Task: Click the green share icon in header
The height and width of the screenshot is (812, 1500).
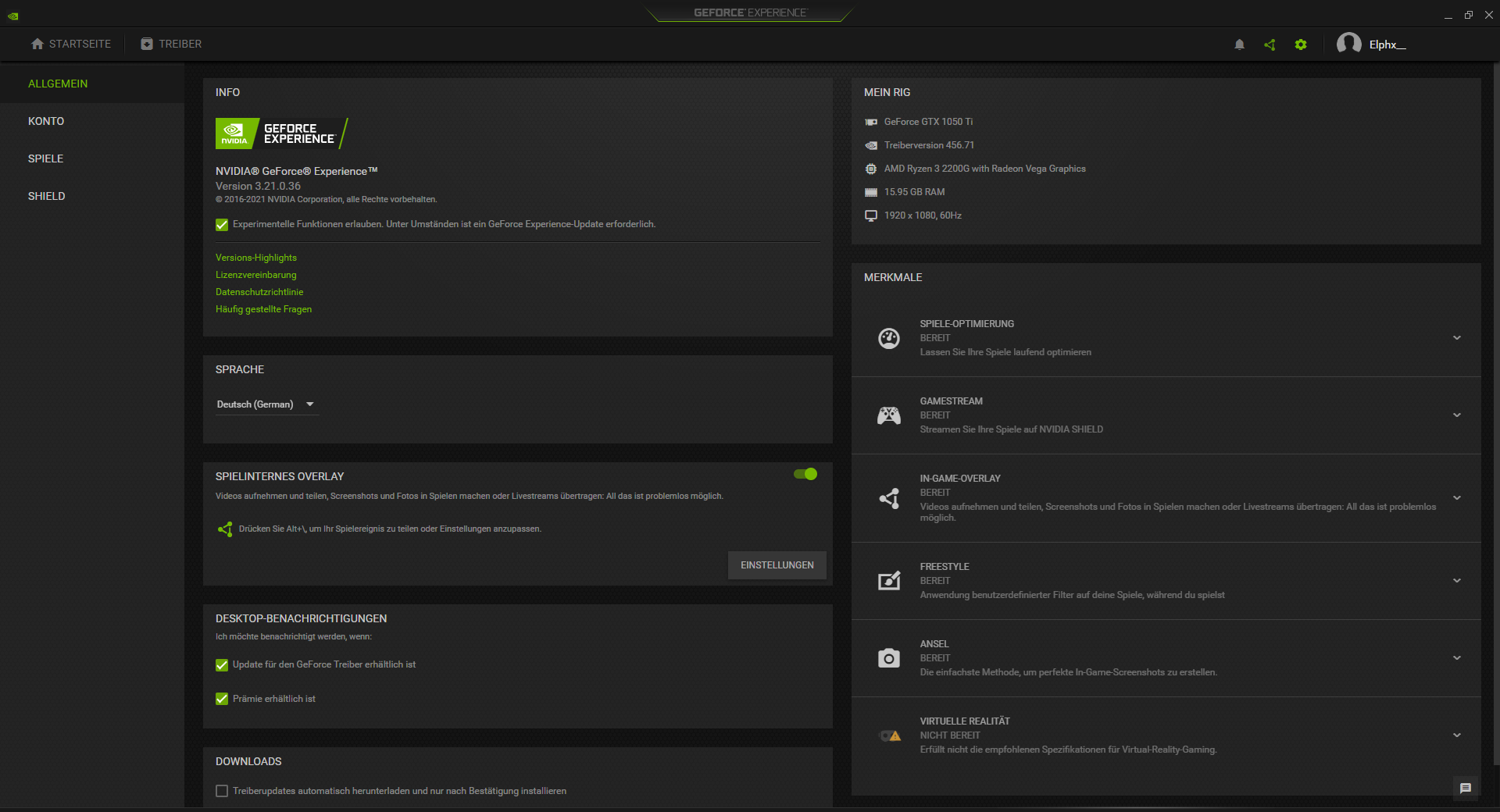Action: [1270, 45]
